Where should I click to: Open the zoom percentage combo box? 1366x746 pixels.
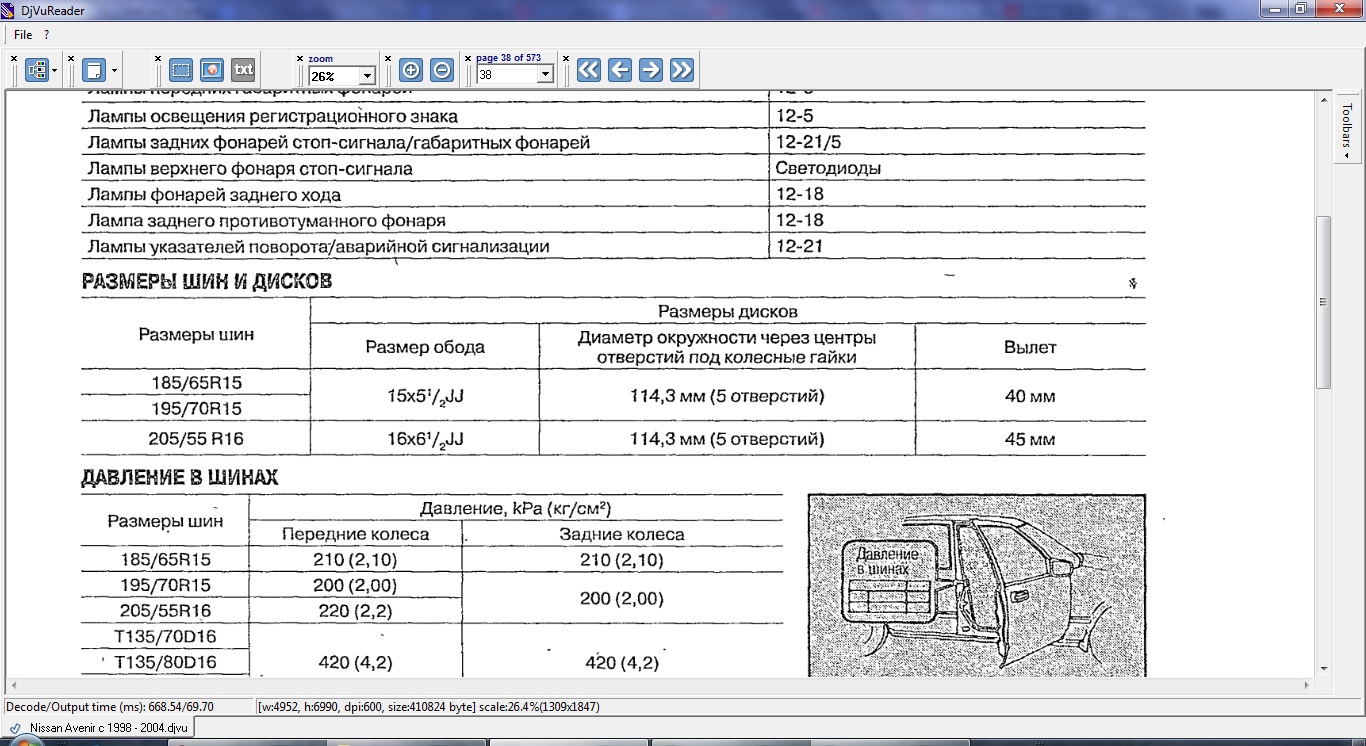click(366, 76)
